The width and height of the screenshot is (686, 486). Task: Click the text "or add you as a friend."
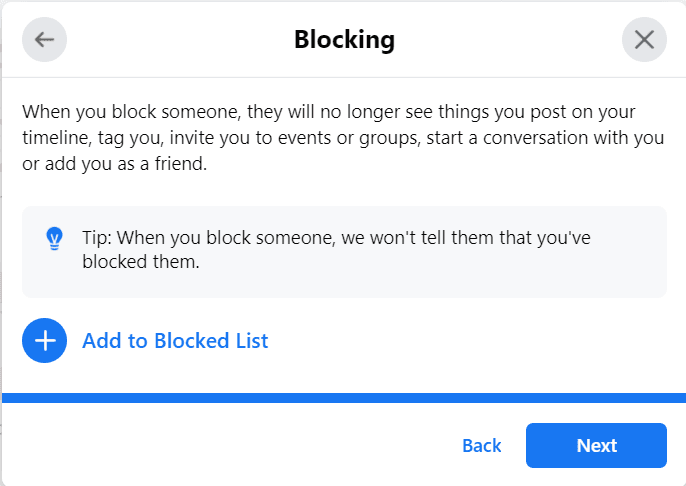pyautogui.click(x=115, y=164)
